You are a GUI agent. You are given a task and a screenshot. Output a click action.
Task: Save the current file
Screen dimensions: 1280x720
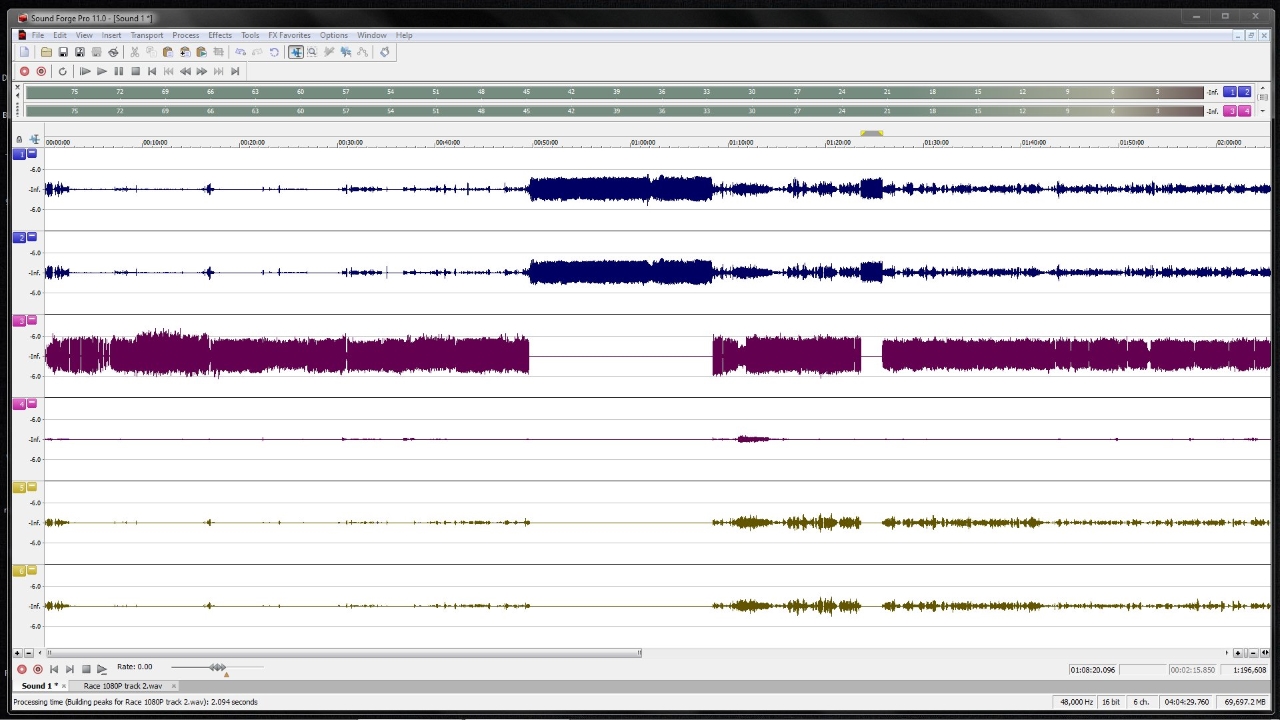click(x=63, y=52)
